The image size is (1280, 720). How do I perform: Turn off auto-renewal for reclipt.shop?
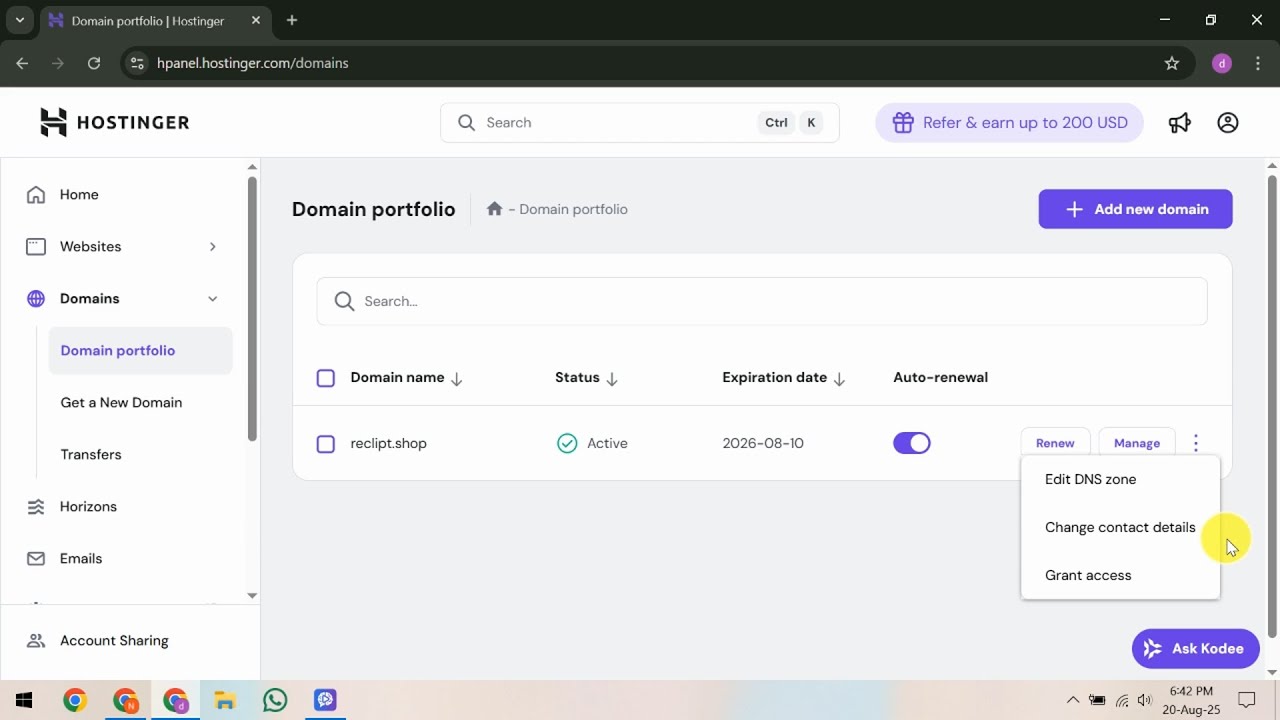(912, 443)
